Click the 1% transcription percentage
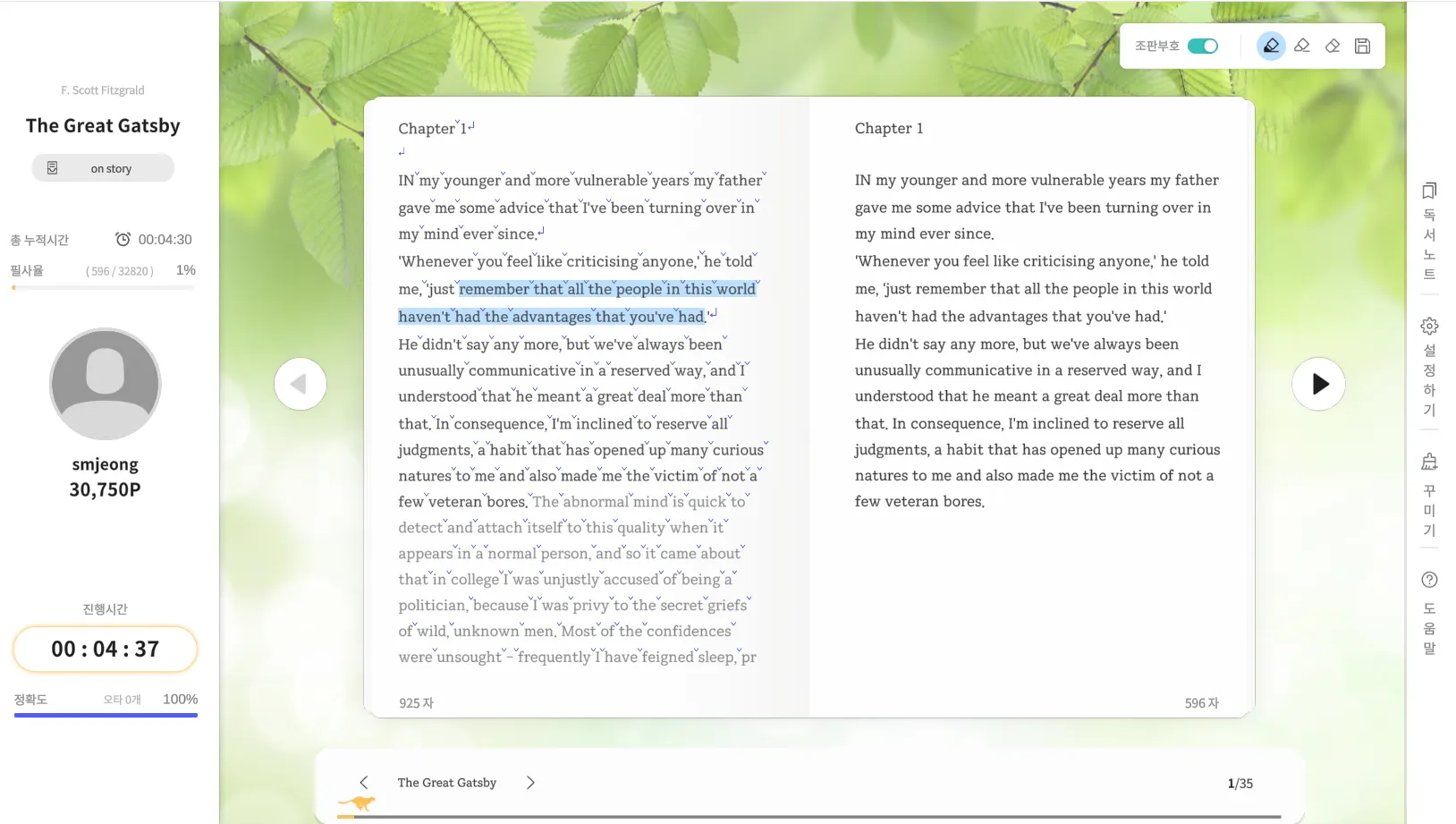This screenshot has height=824, width=1456. [186, 270]
